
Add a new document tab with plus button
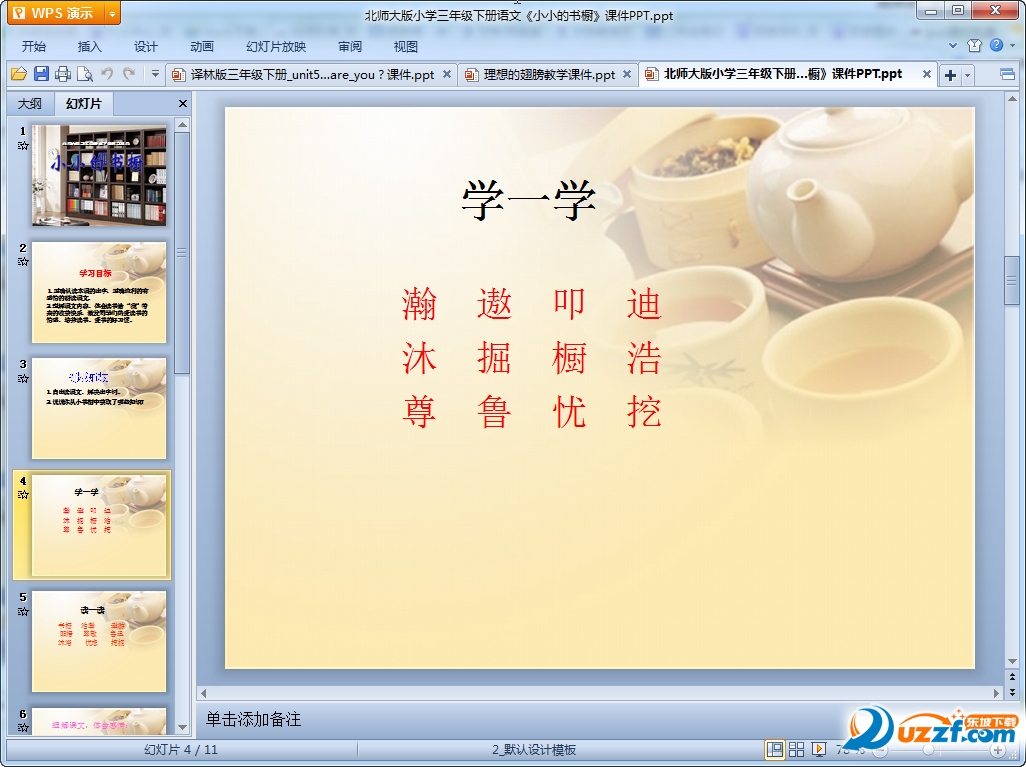(x=950, y=75)
